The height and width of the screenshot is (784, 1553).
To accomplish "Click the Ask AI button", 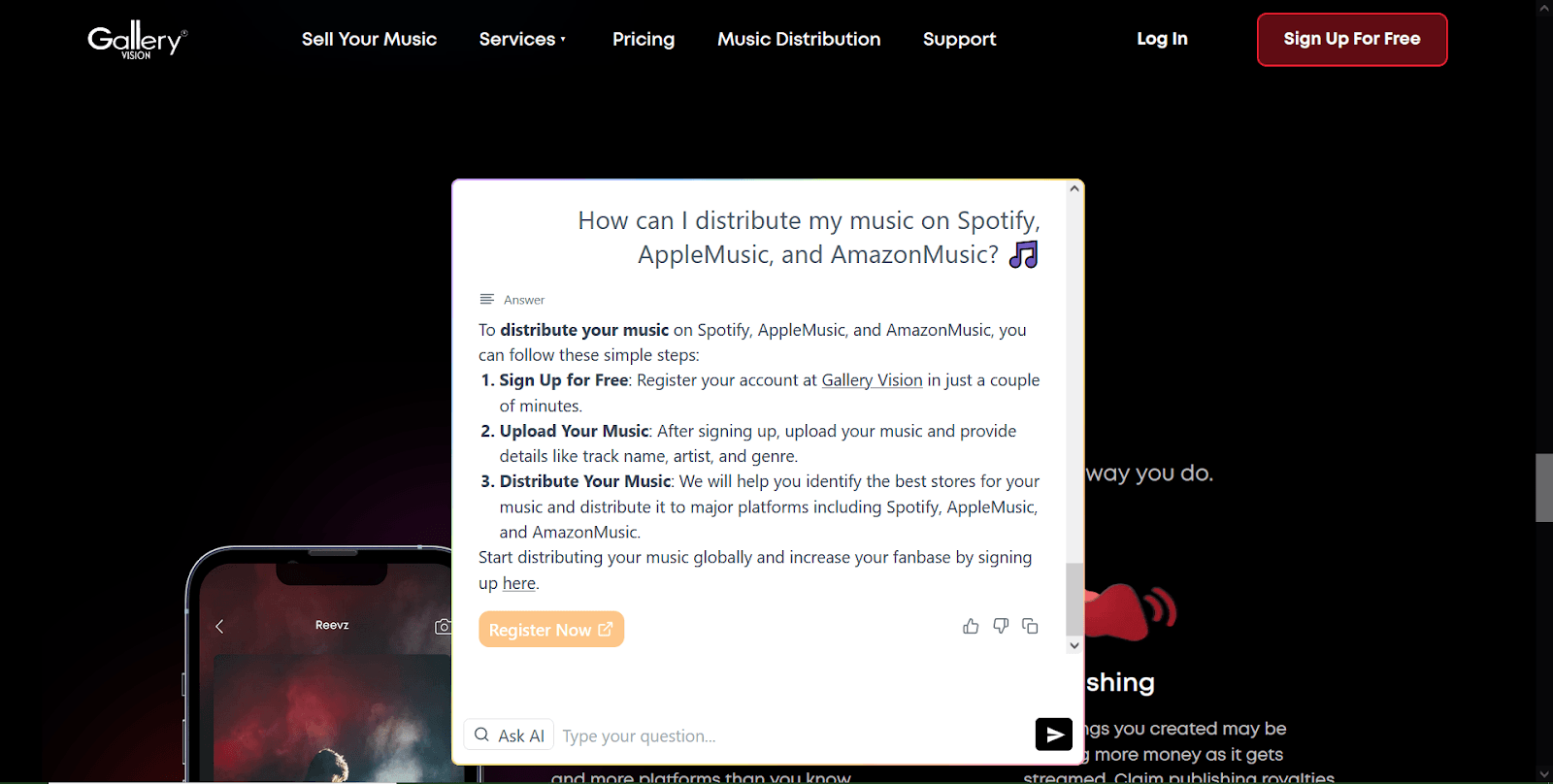I will 510,735.
